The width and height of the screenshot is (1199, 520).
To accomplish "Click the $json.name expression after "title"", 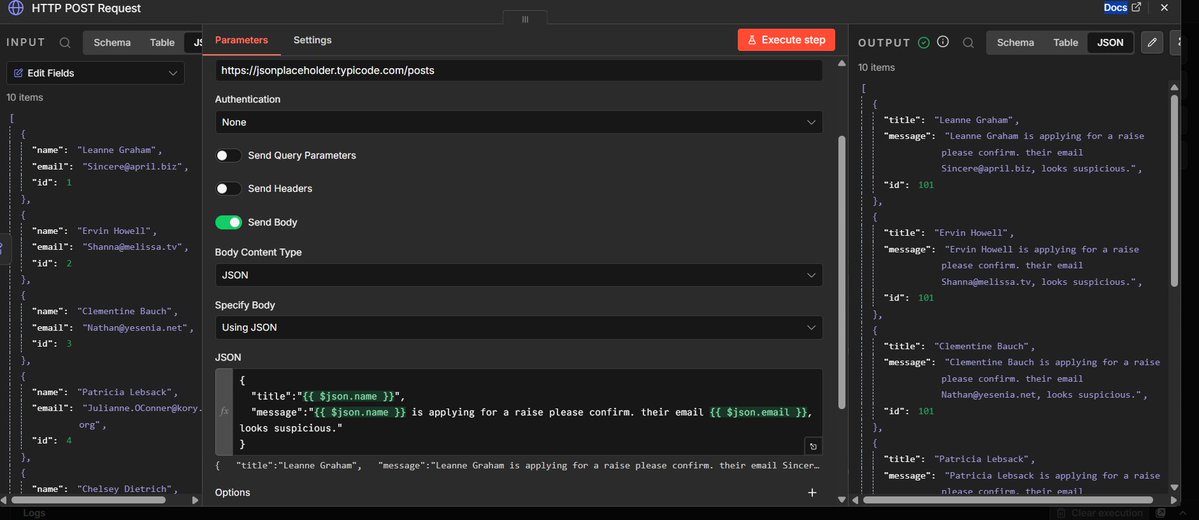I will point(349,396).
